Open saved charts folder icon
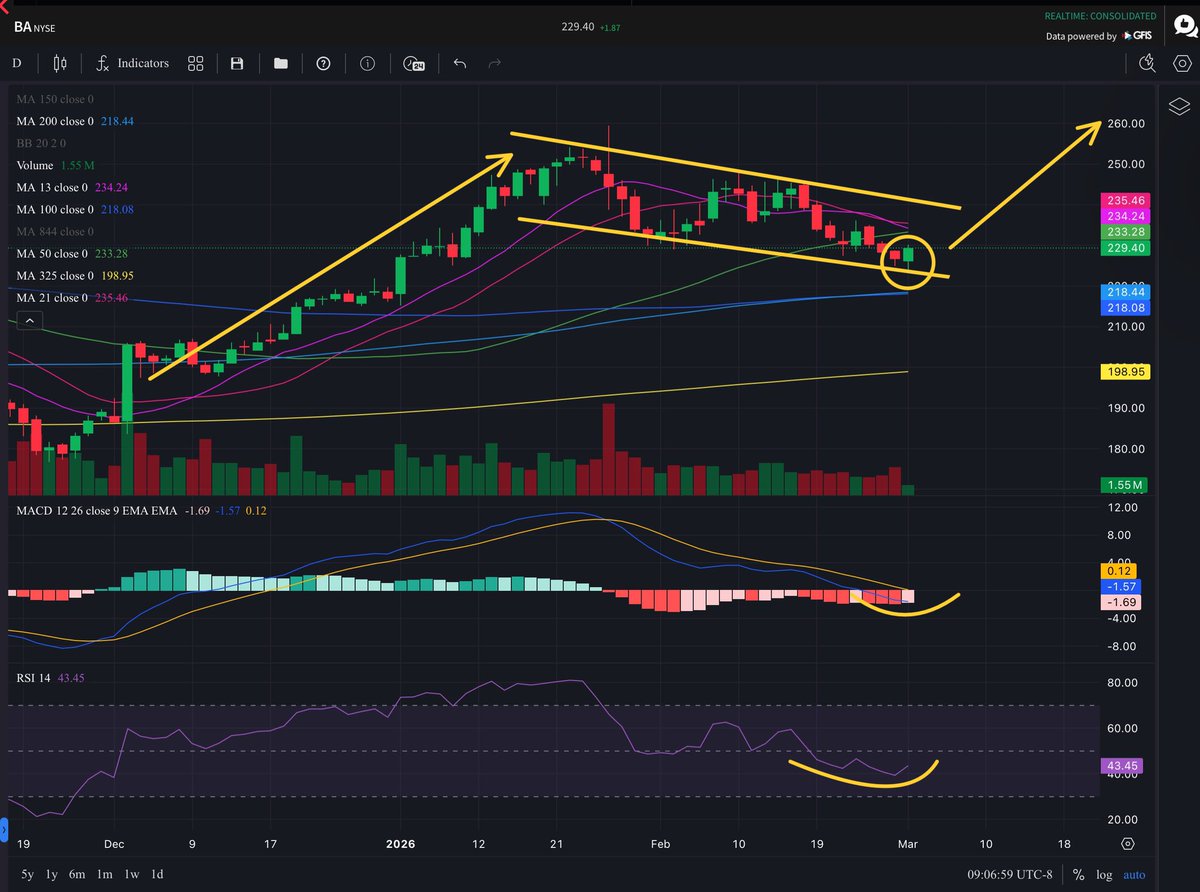The image size is (1200, 892). coord(280,63)
